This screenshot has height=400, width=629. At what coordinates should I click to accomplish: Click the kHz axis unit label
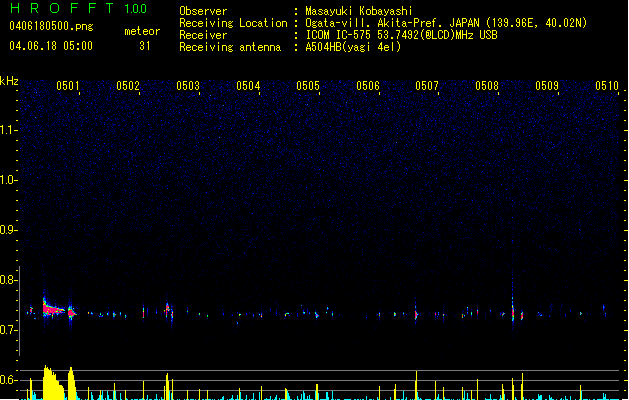pyautogui.click(x=9, y=81)
